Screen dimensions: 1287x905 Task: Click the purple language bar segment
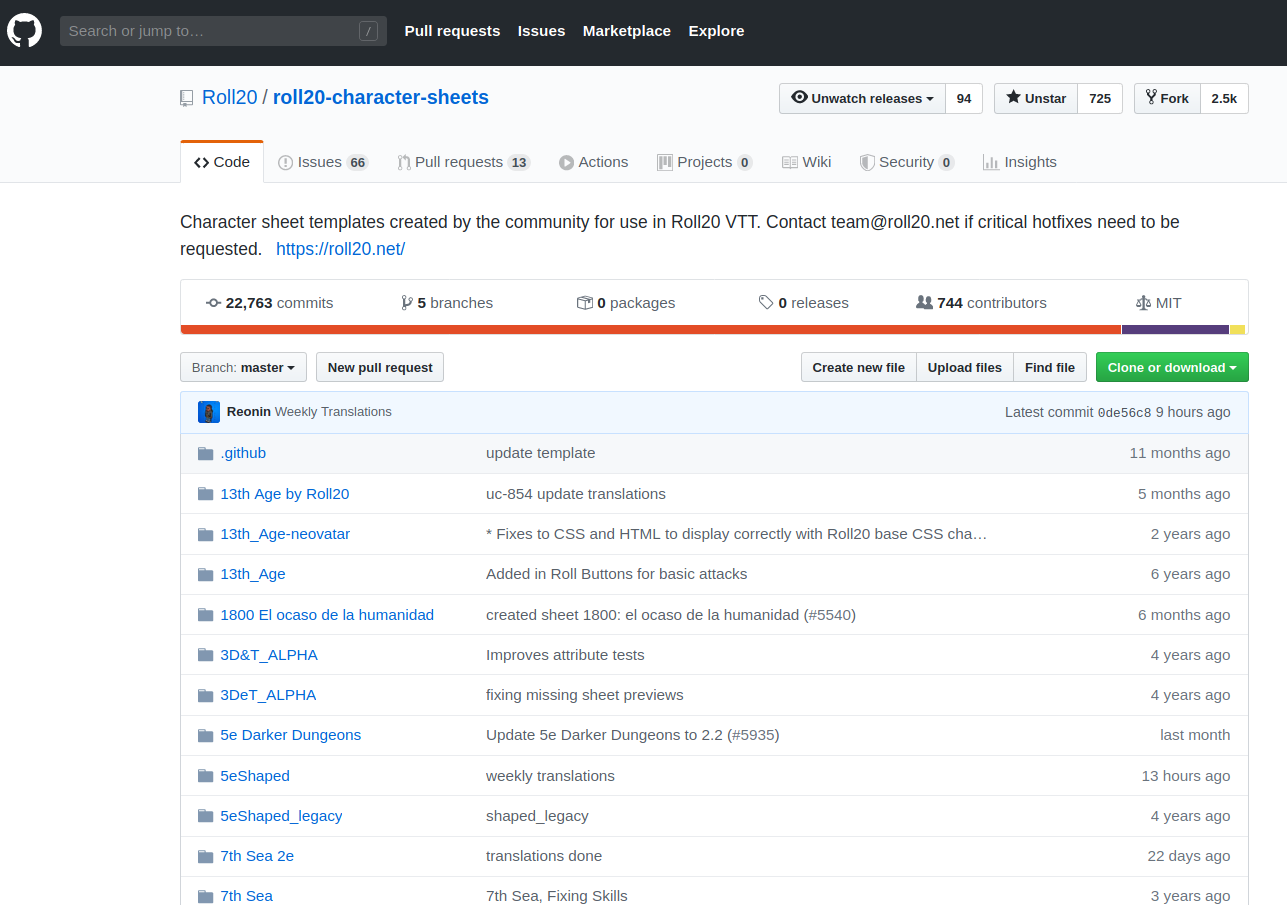[1175, 330]
